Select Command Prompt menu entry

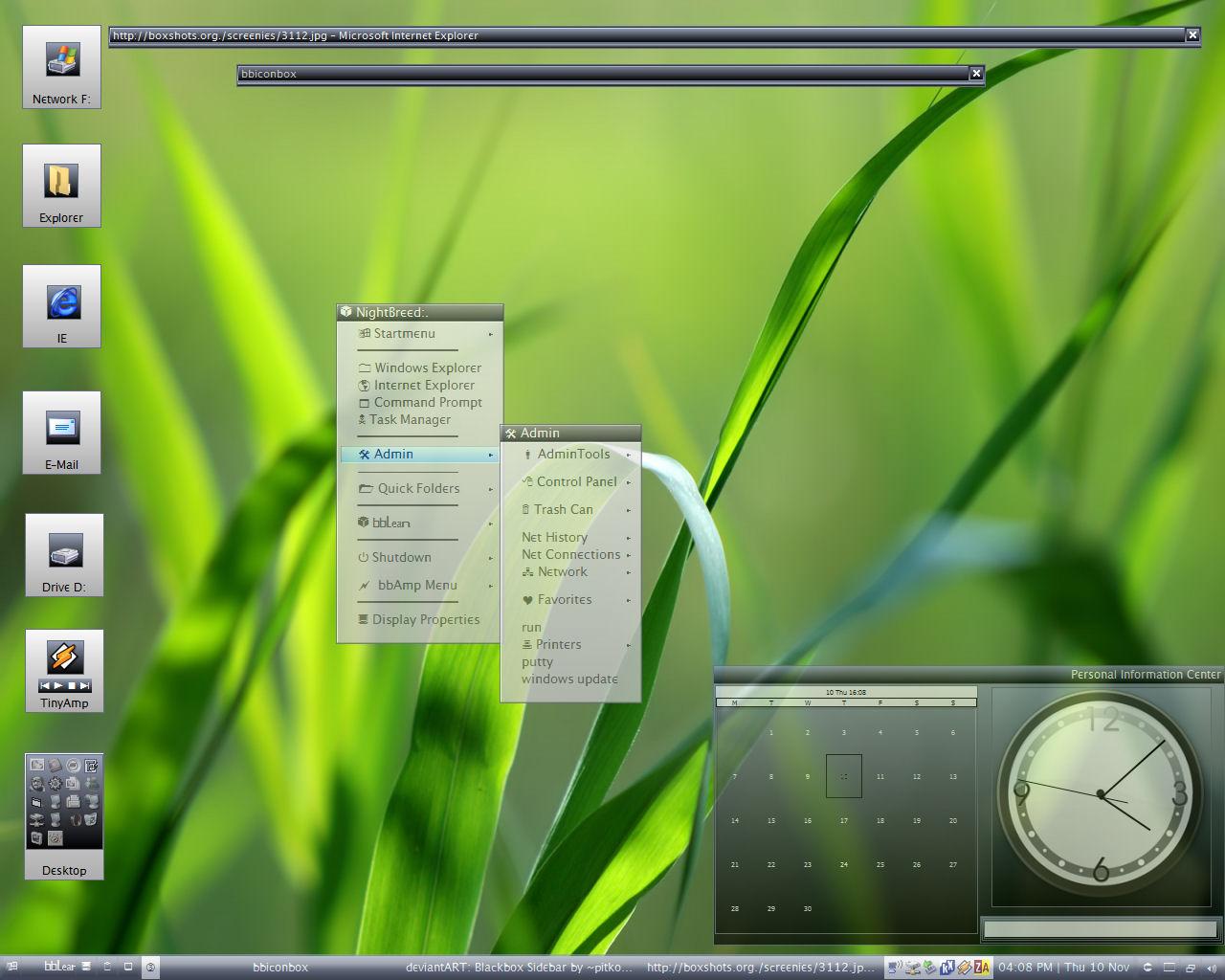pyautogui.click(x=418, y=402)
